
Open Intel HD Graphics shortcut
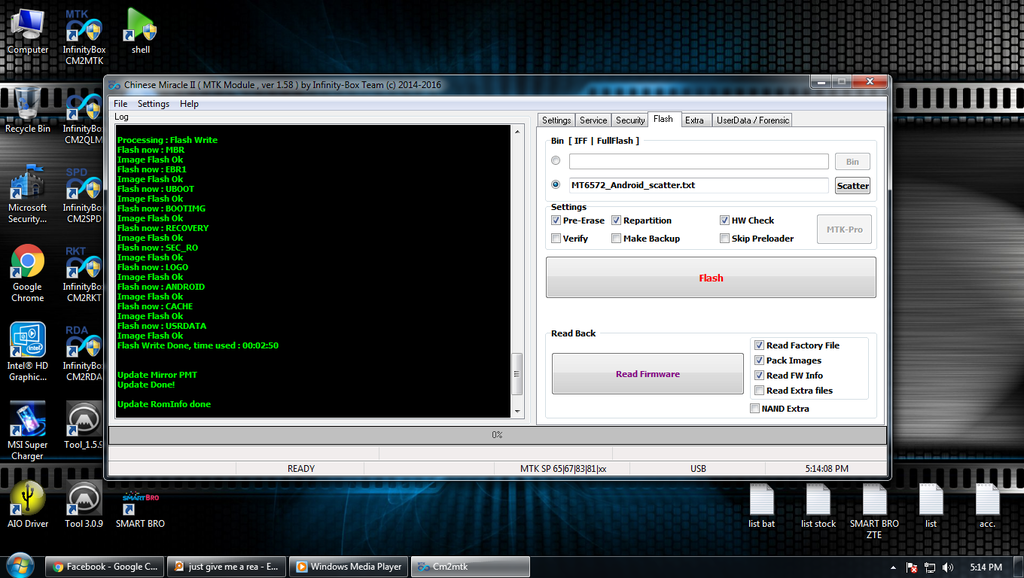pyautogui.click(x=27, y=352)
